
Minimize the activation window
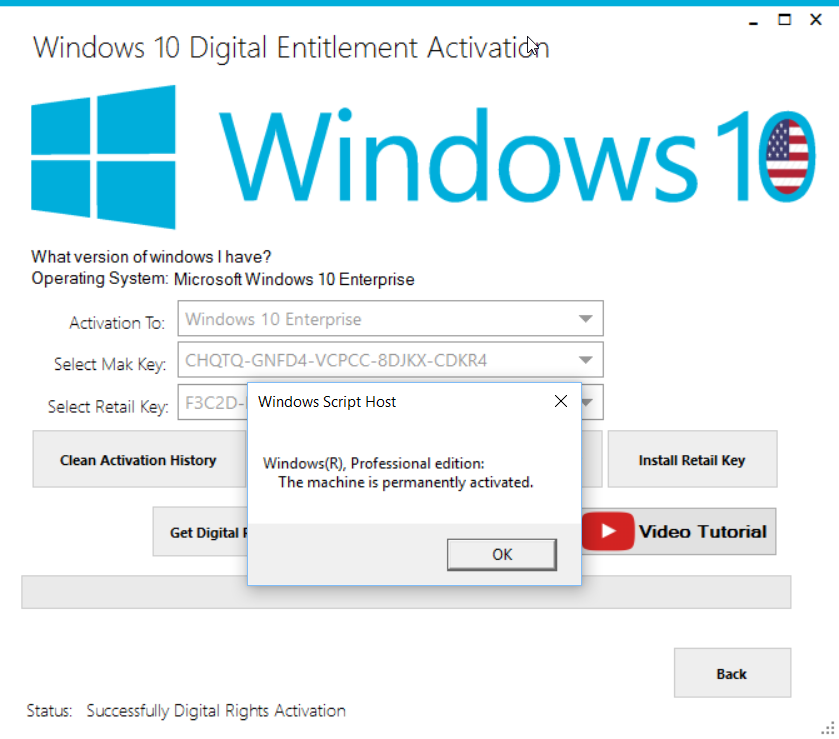pyautogui.click(x=753, y=21)
